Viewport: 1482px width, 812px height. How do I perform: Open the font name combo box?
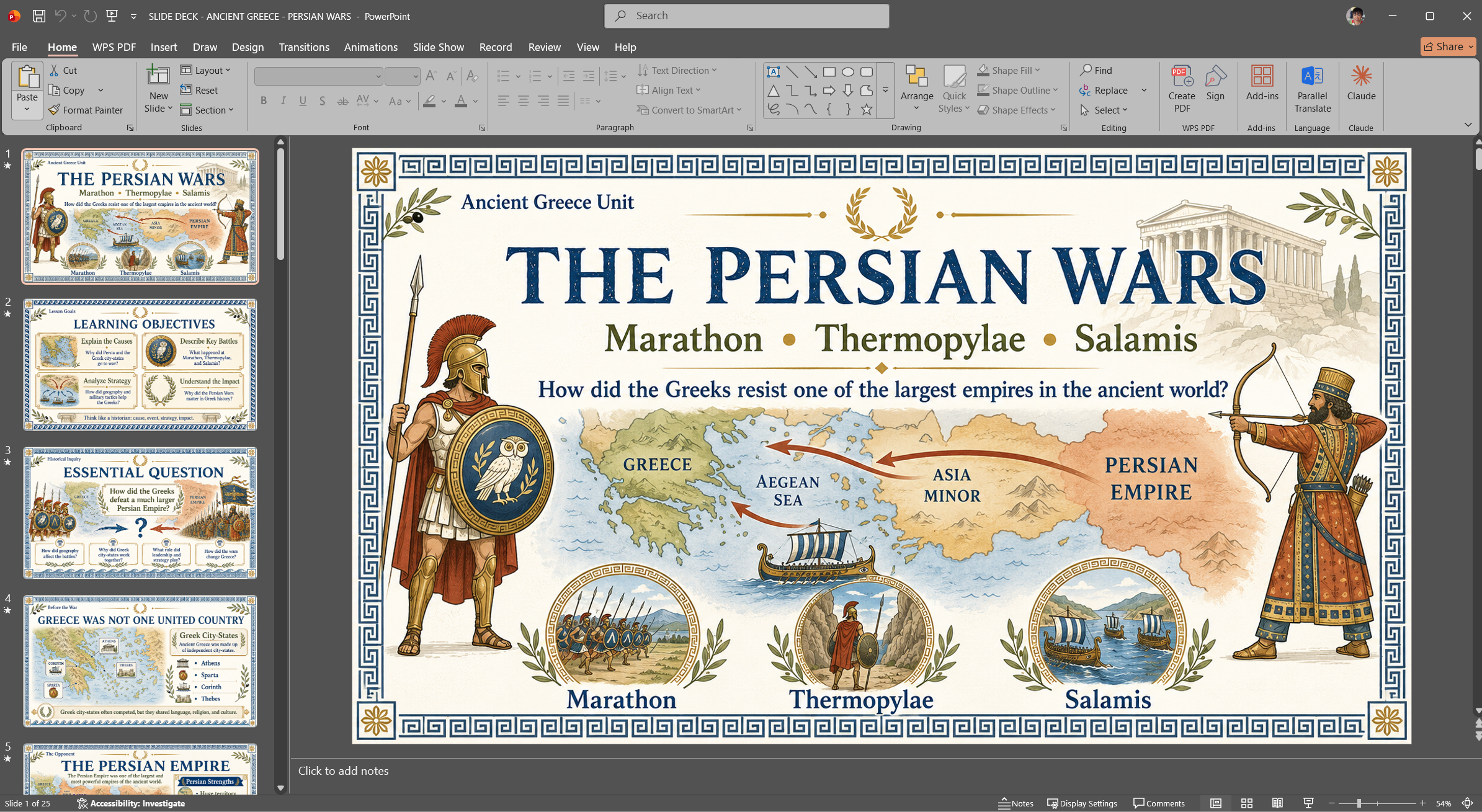point(319,76)
